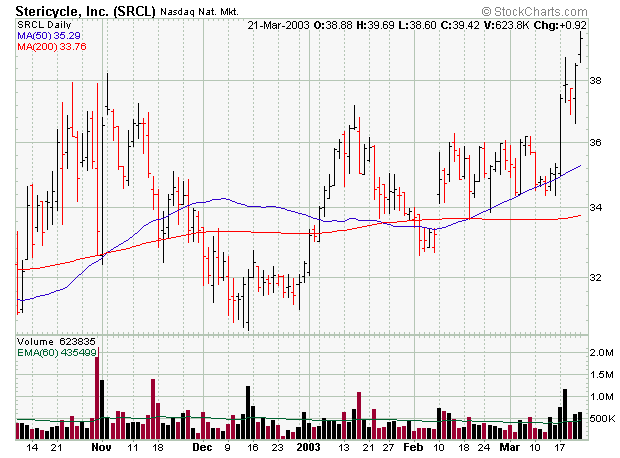Screen dimensions: 620x458
Task: Click the Nasdaq Nat. Mkt. label
Action: pos(199,12)
